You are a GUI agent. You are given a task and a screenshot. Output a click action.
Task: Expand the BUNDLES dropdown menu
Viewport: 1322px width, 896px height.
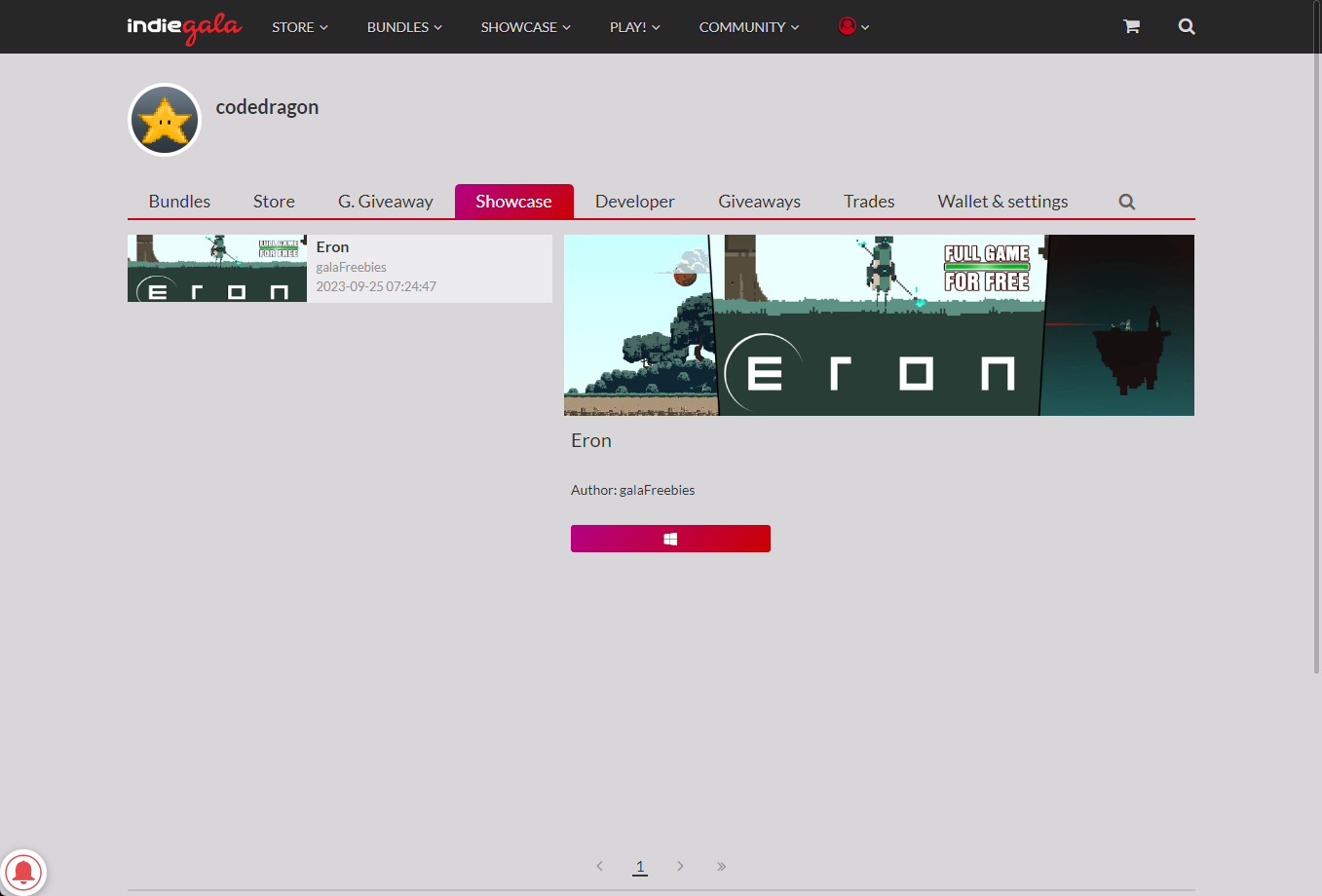pos(404,27)
